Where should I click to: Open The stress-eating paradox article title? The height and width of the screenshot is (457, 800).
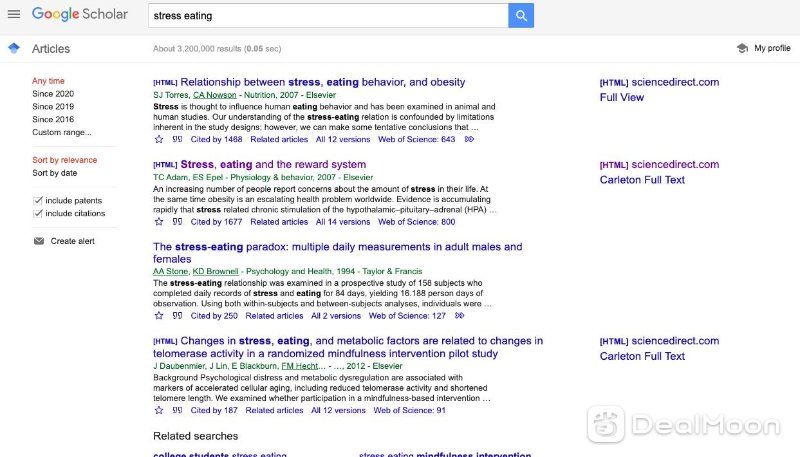pos(337,252)
